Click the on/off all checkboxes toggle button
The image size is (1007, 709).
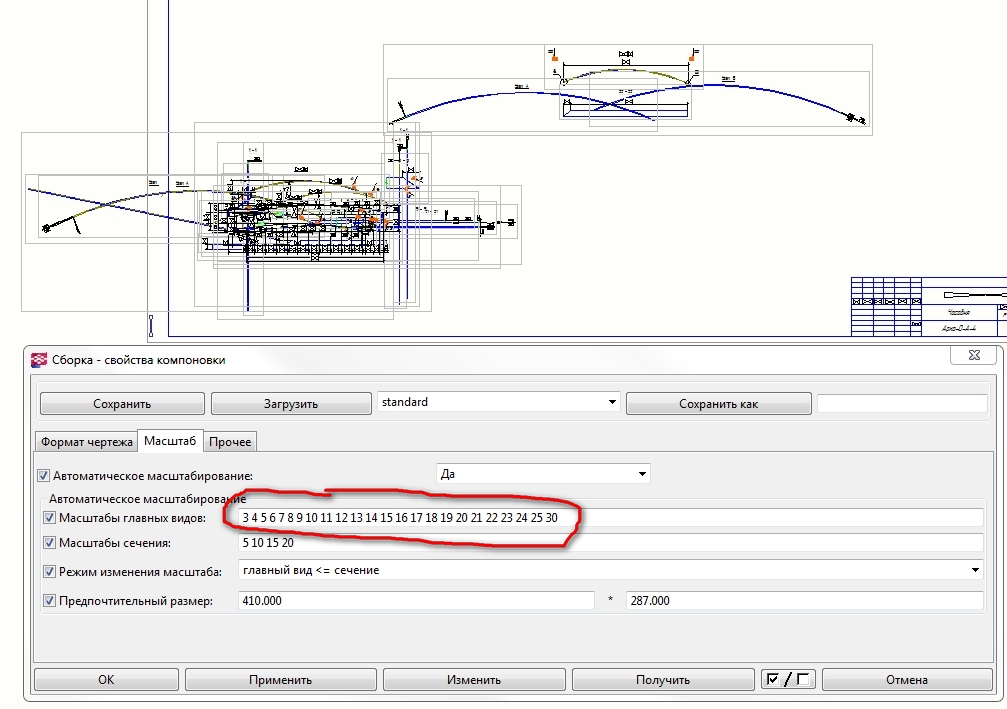[x=788, y=680]
